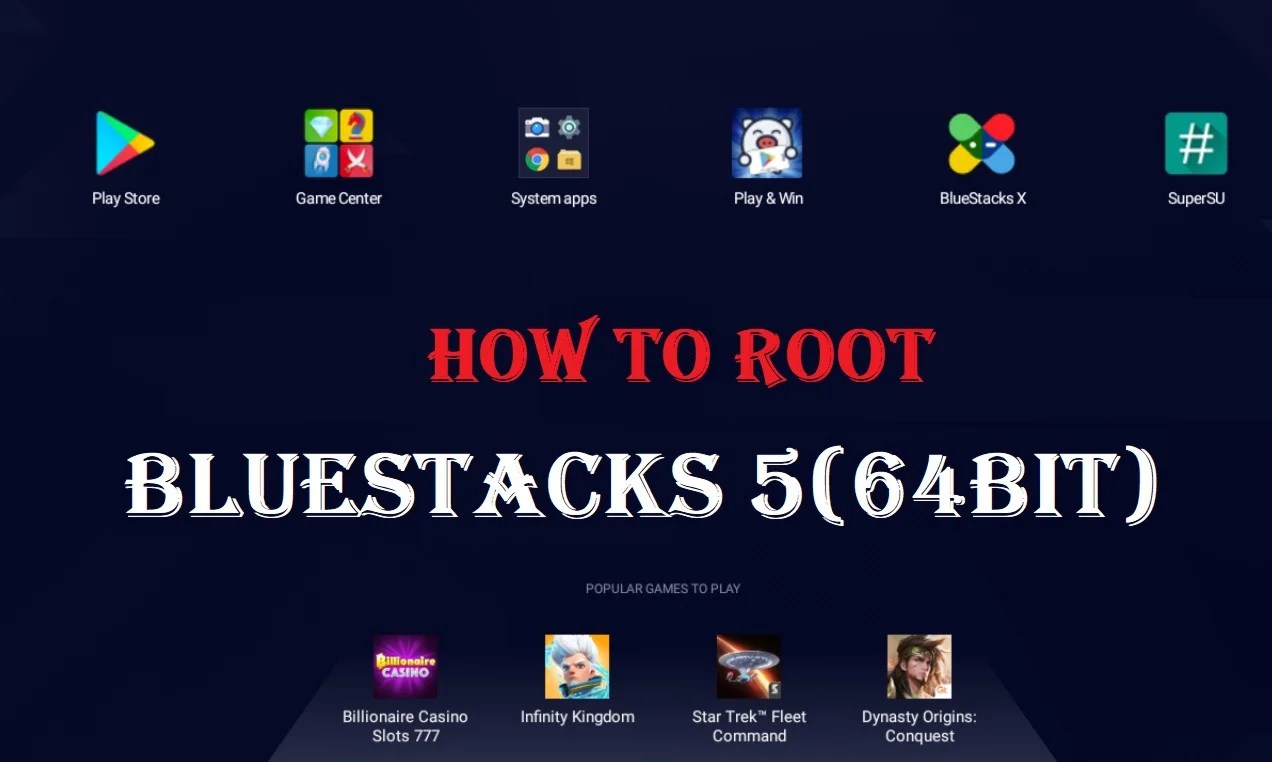1272x762 pixels.
Task: Click the Star Trek Fleet Command label
Action: pyautogui.click(x=748, y=726)
